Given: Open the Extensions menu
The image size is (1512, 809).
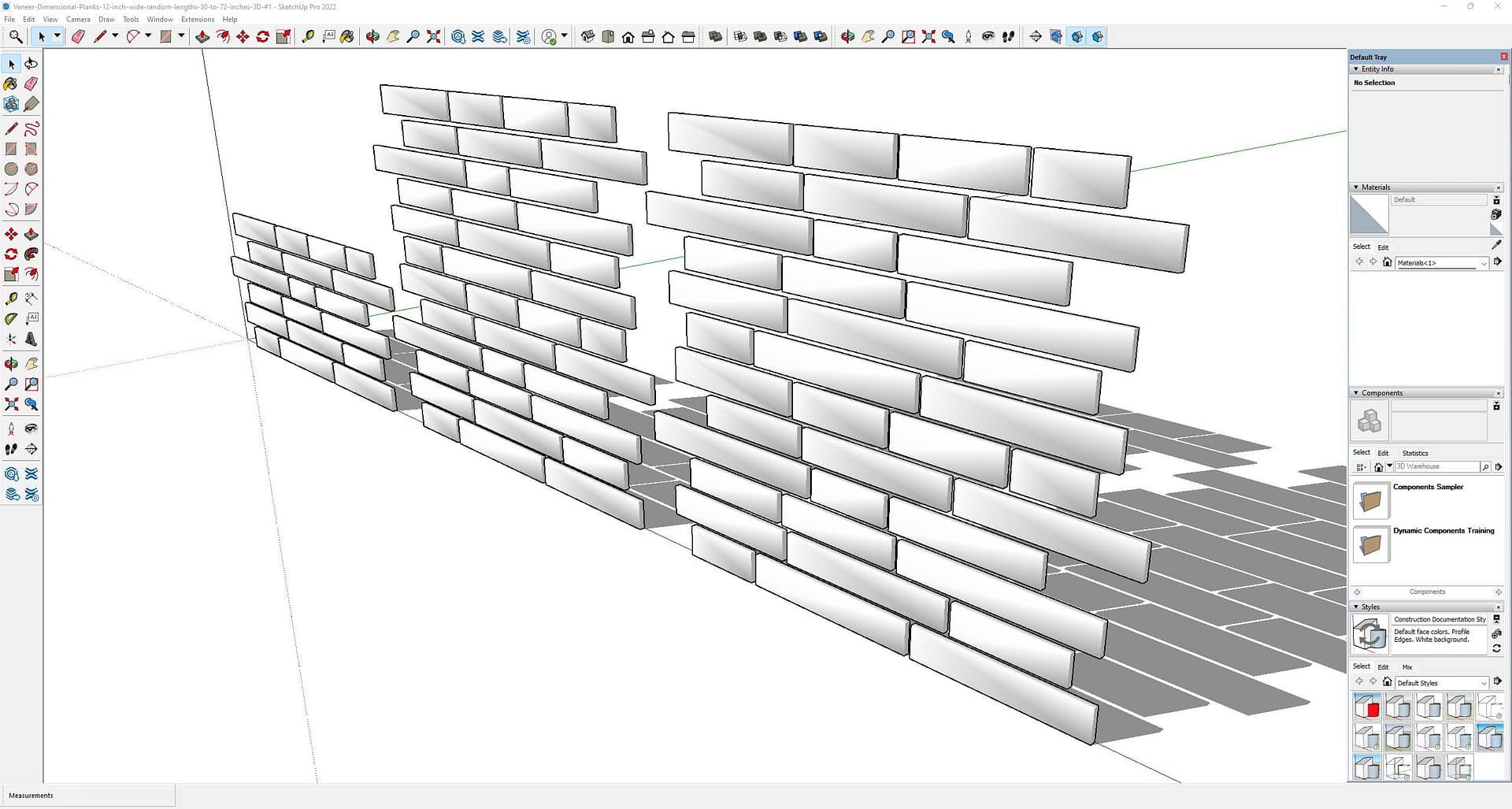Looking at the screenshot, I should pyautogui.click(x=197, y=20).
